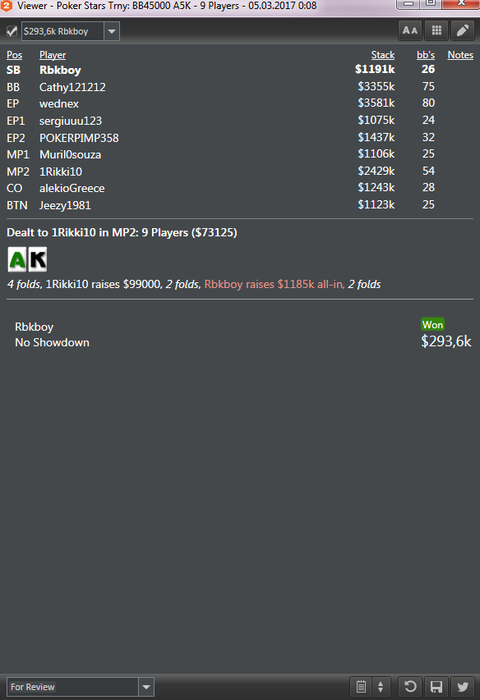Click the pencil edit icon
The image size is (480, 700).
(463, 31)
